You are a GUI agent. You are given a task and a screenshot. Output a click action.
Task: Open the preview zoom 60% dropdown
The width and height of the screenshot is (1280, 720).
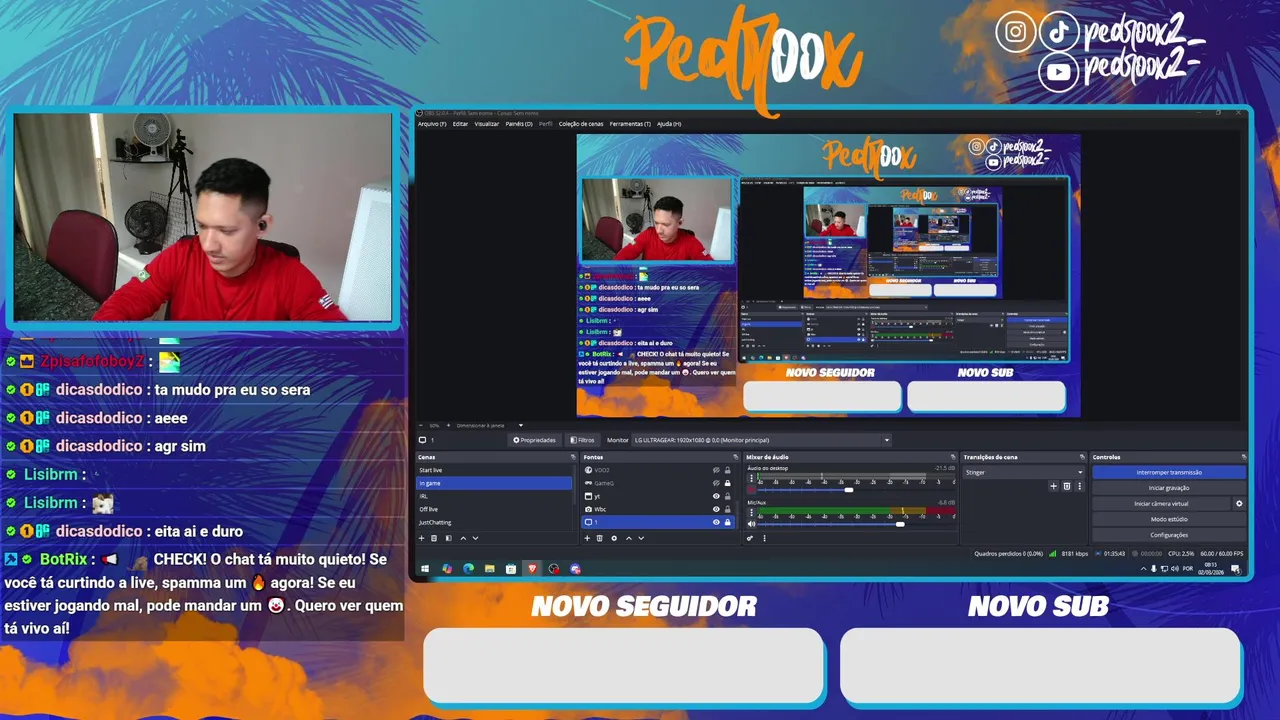point(520,425)
